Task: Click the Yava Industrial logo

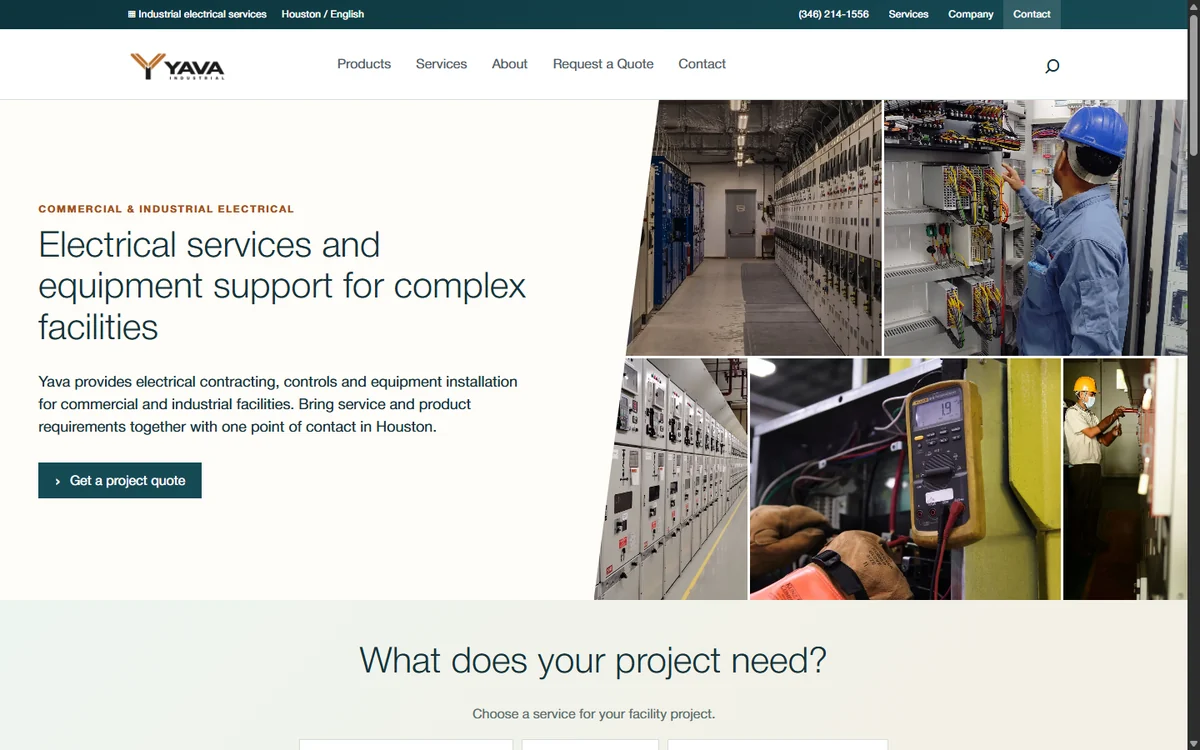Action: 177,66
